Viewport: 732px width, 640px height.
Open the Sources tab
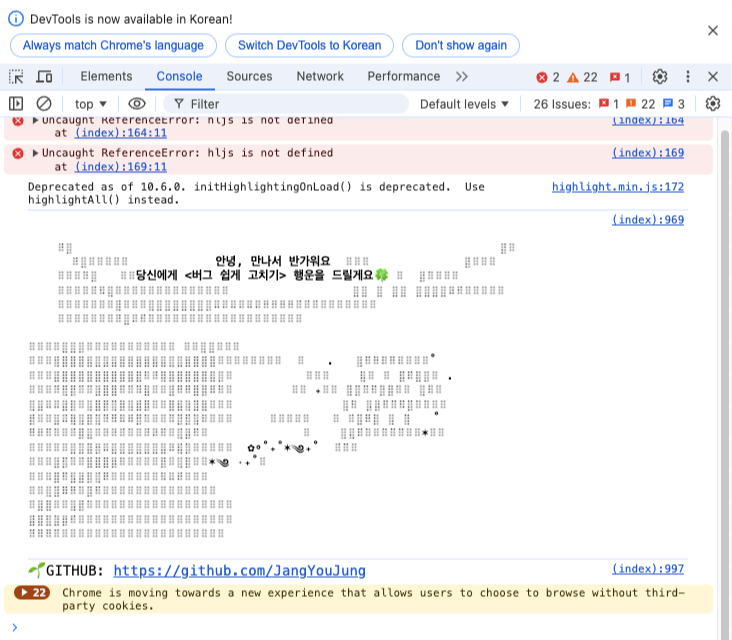[x=249, y=76]
